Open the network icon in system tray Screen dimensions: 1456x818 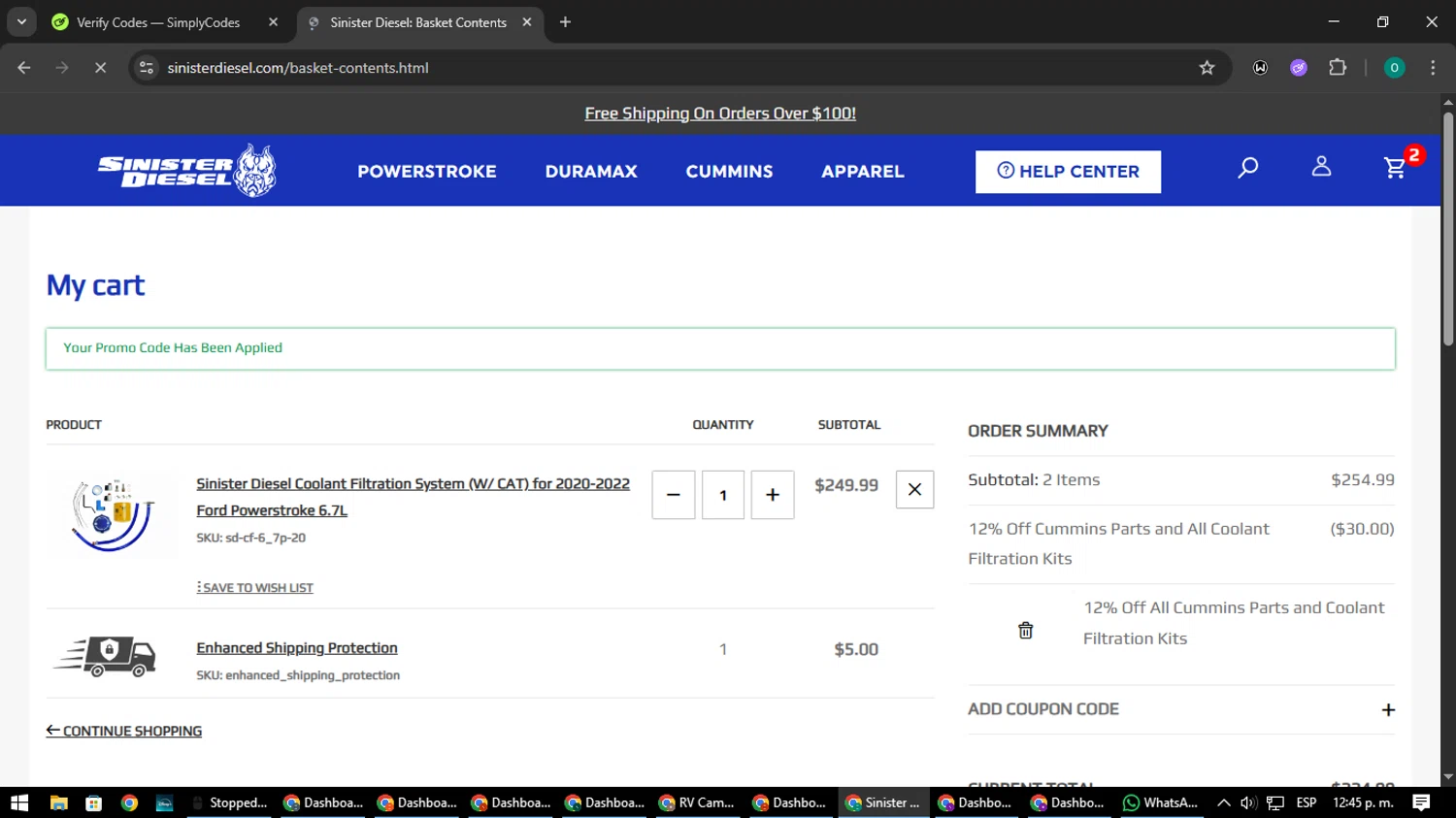(1275, 802)
